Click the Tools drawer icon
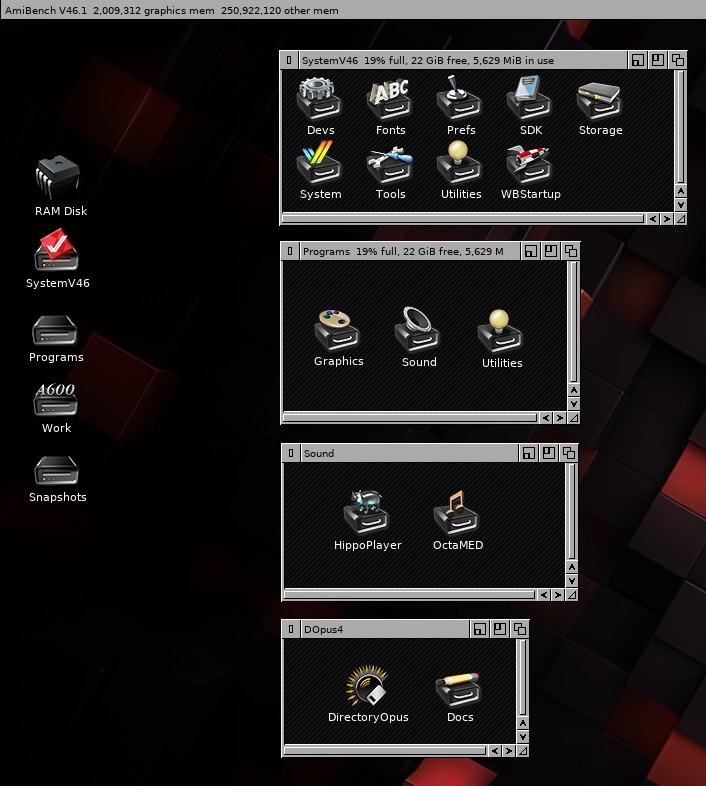Image resolution: width=706 pixels, height=786 pixels. coord(390,164)
